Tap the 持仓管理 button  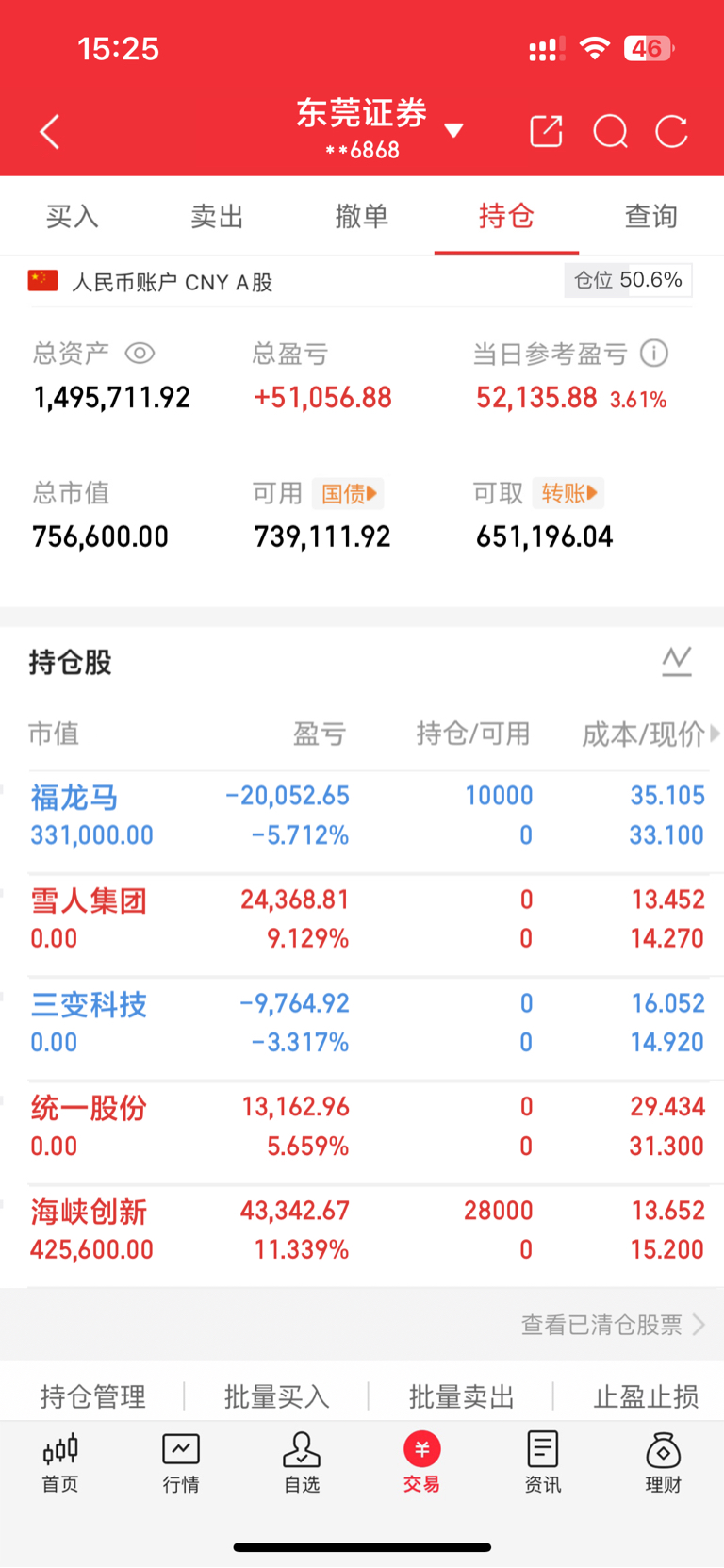(92, 1396)
